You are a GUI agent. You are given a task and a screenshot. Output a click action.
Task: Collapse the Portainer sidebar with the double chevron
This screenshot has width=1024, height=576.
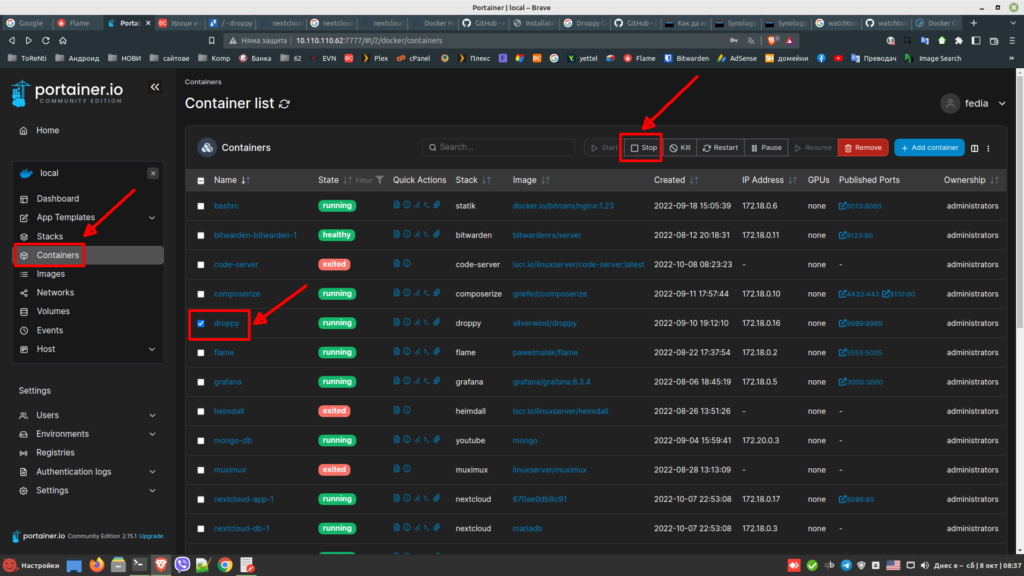click(x=155, y=87)
